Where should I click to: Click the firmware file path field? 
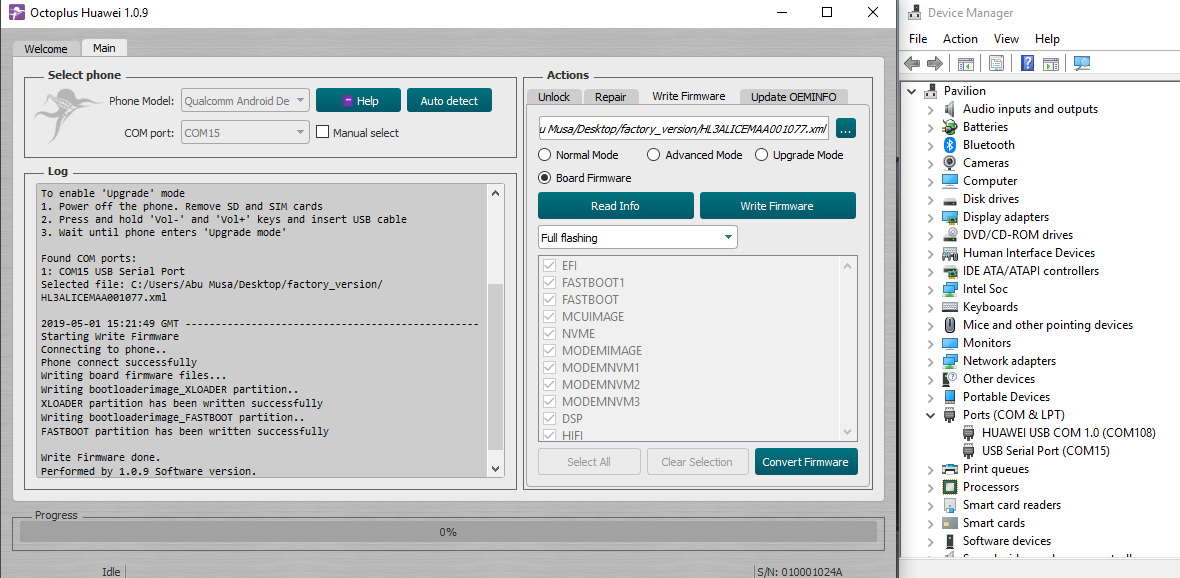coord(683,129)
